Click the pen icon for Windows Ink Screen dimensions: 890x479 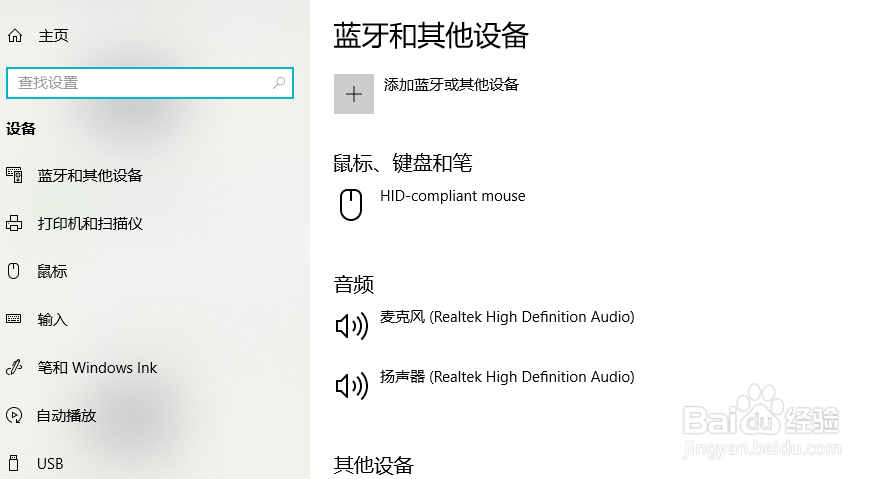14,368
